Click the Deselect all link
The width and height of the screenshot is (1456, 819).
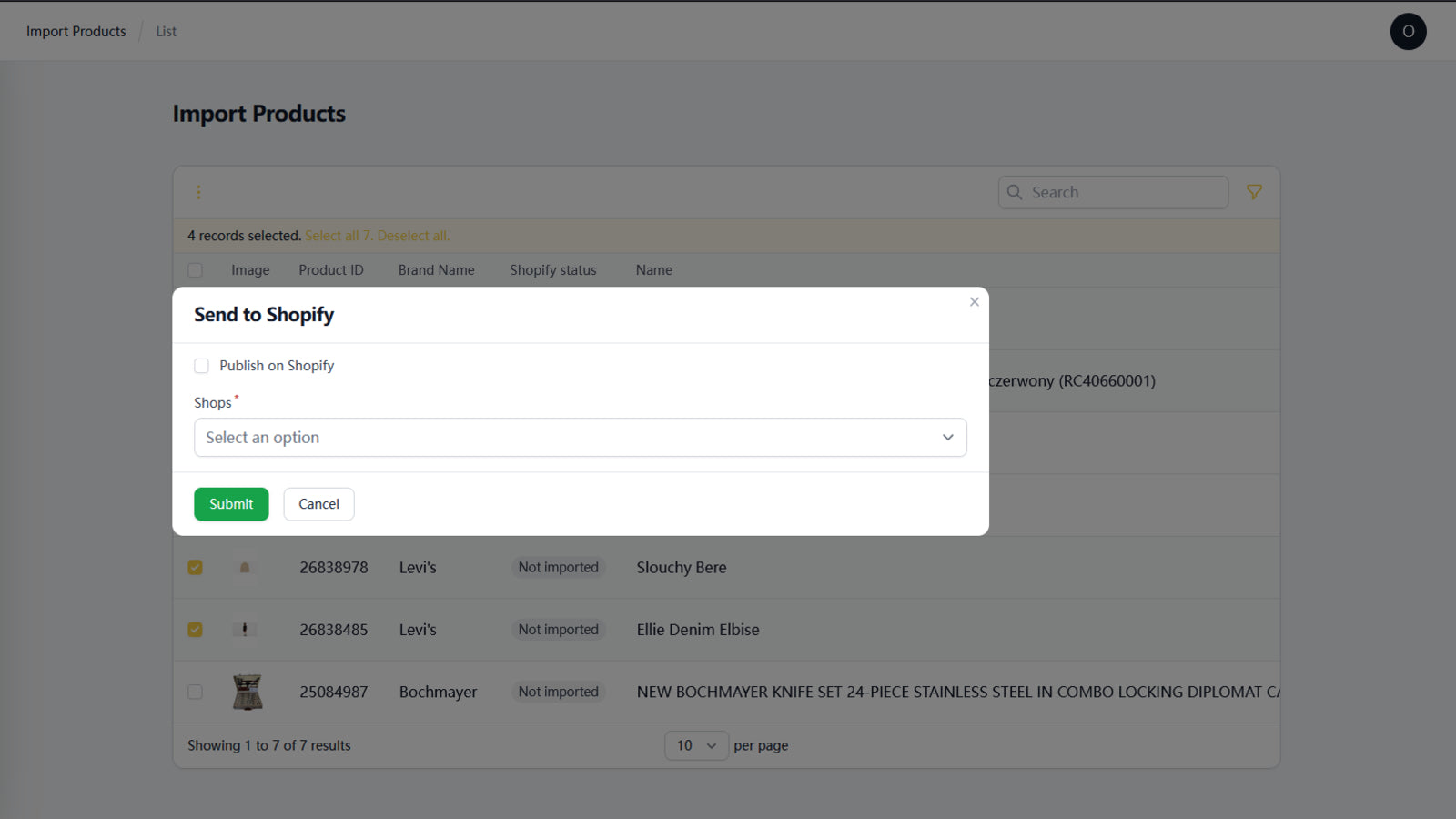(413, 236)
